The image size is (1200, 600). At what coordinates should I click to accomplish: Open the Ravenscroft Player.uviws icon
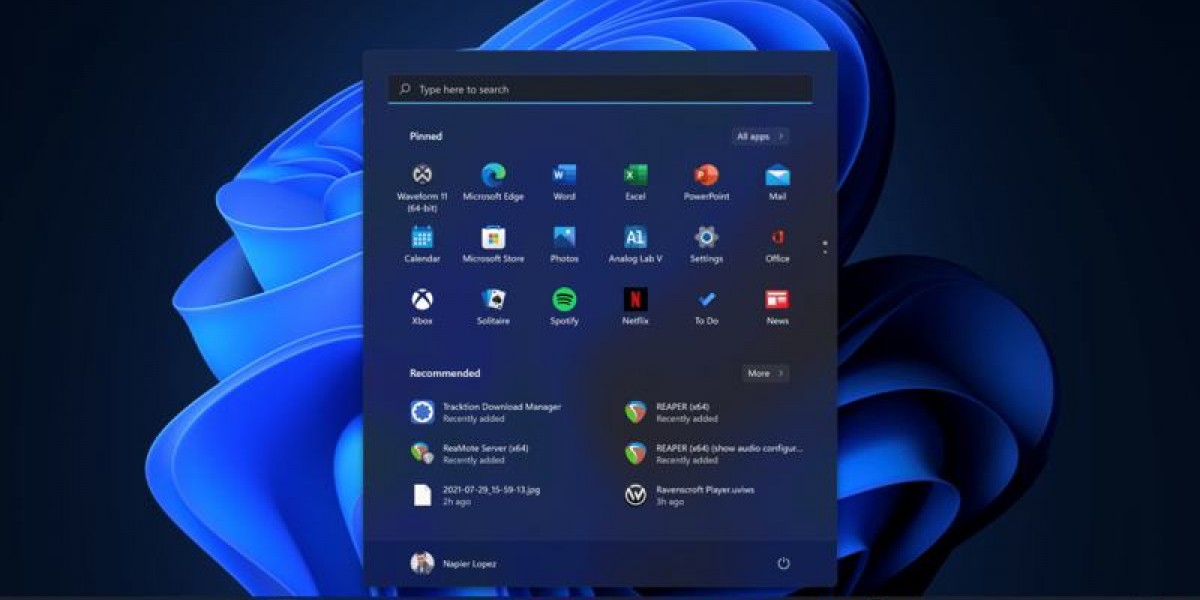635,495
